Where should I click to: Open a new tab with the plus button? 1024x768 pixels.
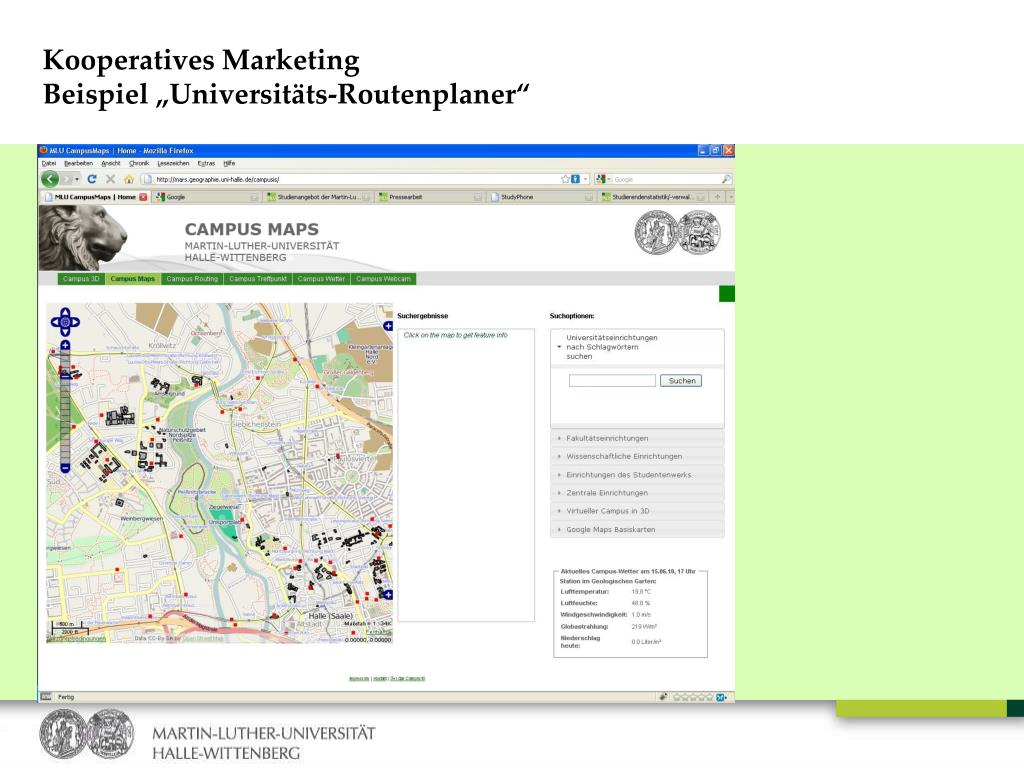pos(717,197)
